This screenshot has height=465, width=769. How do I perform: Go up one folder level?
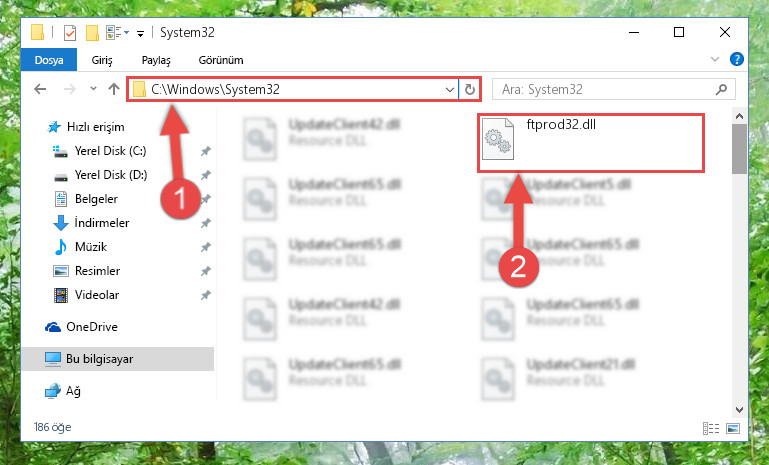pyautogui.click(x=114, y=89)
